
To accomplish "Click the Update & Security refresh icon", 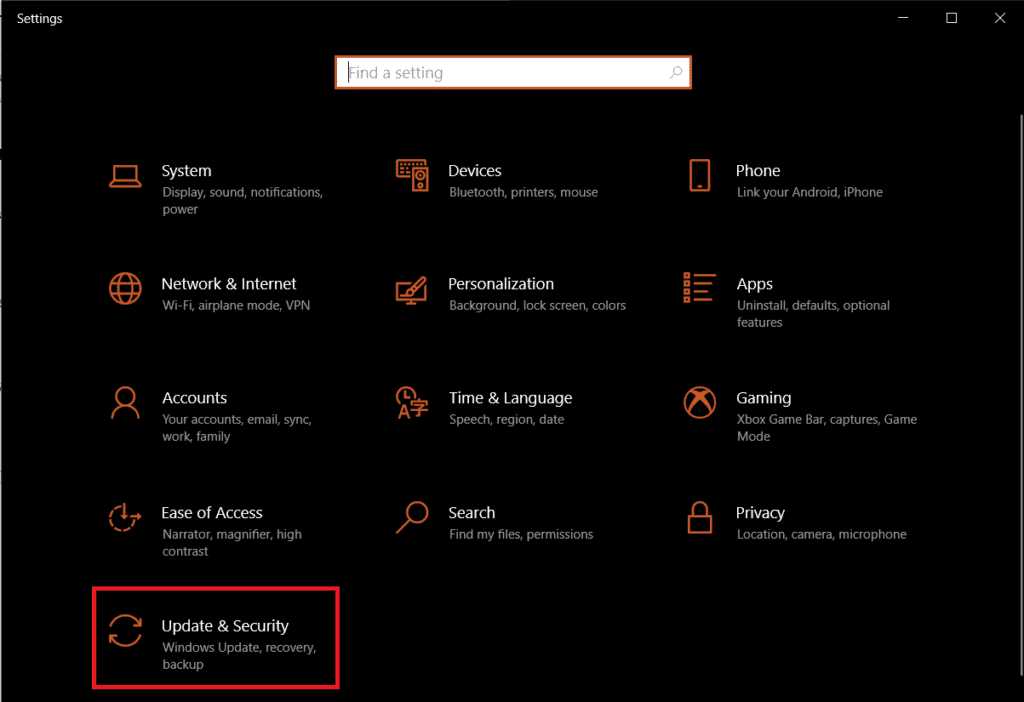I will (125, 631).
